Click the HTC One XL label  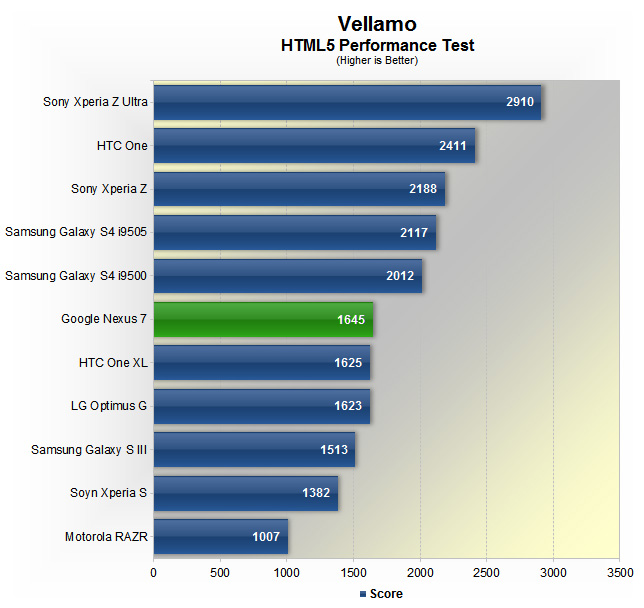click(x=113, y=363)
